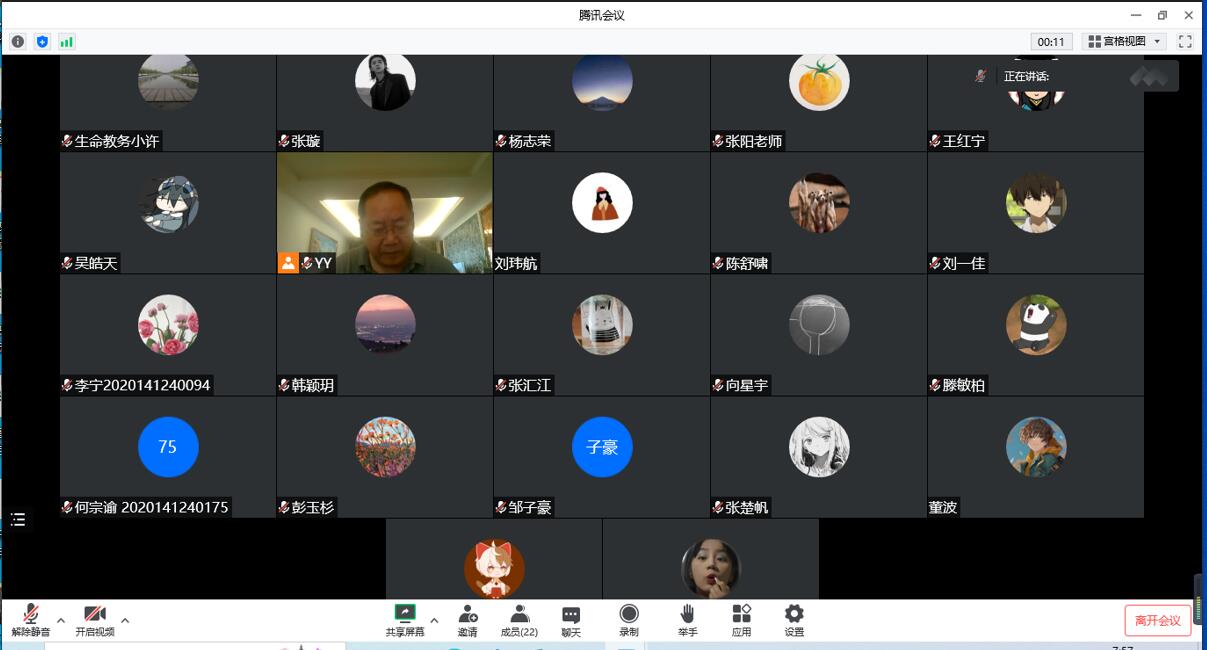1207x650 pixels.
Task: Click the red 离开会议 button
Action: point(1158,620)
